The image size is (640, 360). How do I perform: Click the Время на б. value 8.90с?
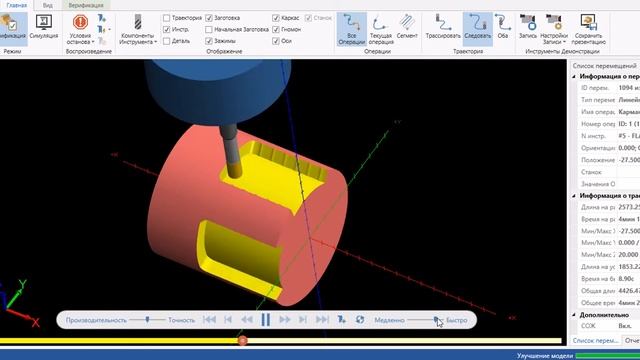[x=627, y=279]
